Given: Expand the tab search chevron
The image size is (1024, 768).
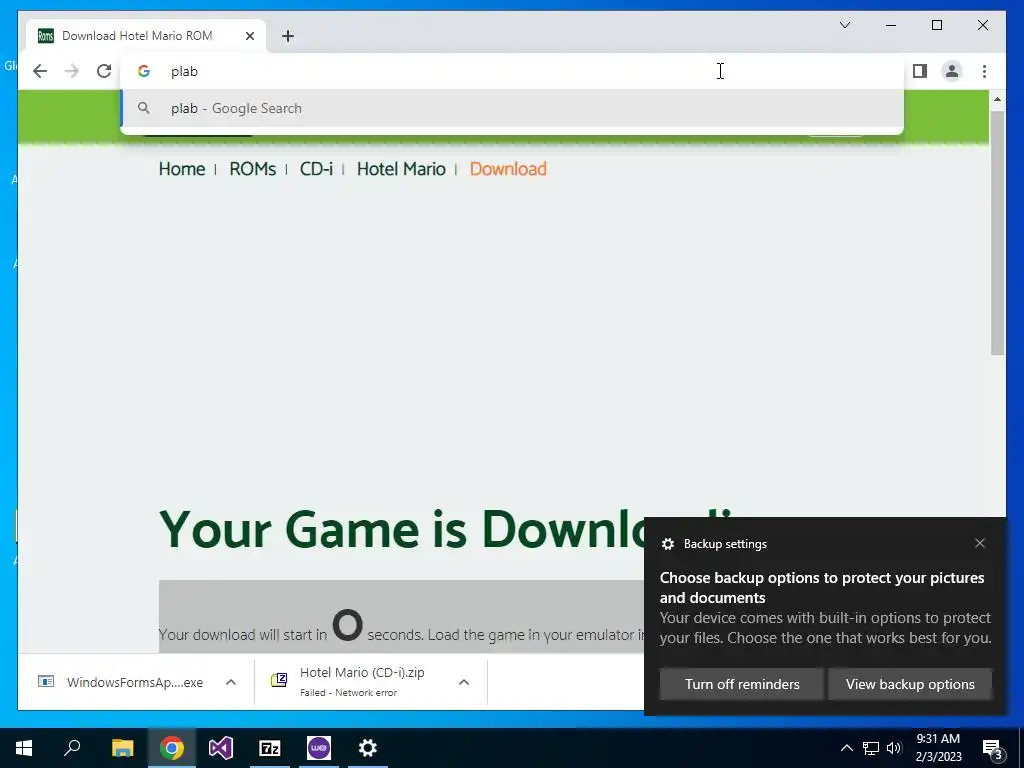Looking at the screenshot, I should (844, 25).
